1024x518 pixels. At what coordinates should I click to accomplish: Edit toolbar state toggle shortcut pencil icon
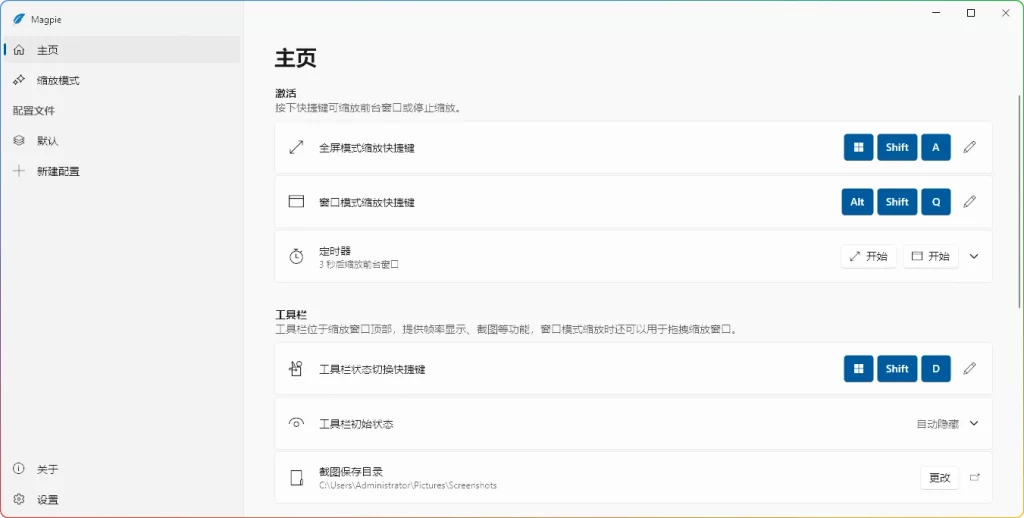pos(970,369)
